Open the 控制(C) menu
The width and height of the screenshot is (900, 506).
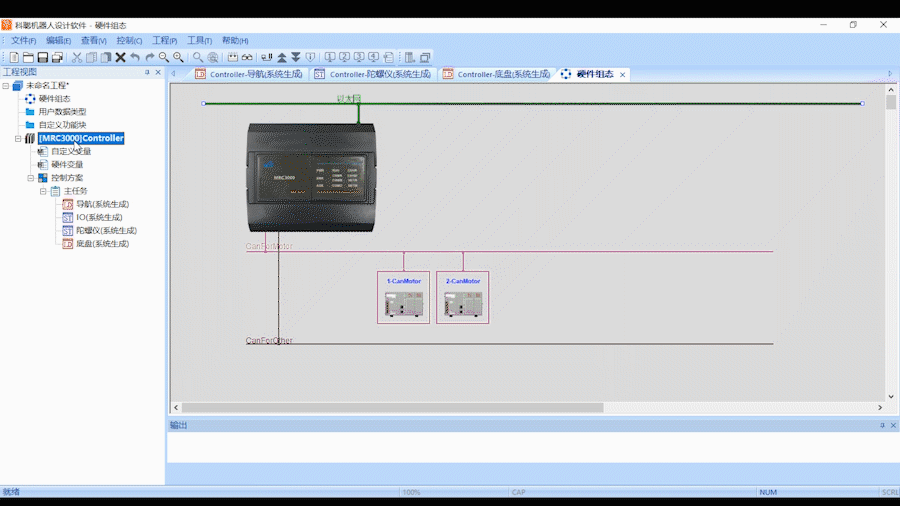[129, 41]
